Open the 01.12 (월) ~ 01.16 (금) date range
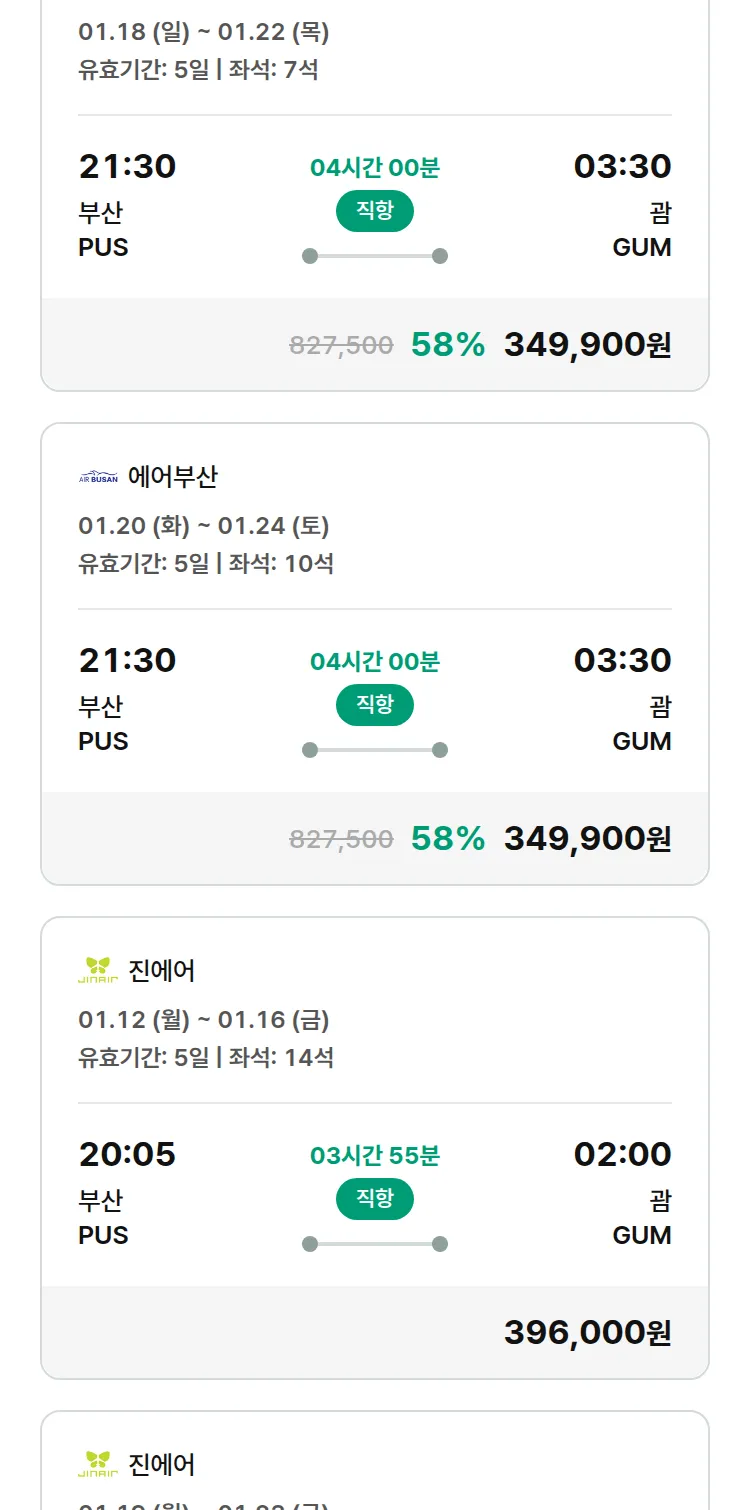This screenshot has height=1510, width=750. [204, 1020]
